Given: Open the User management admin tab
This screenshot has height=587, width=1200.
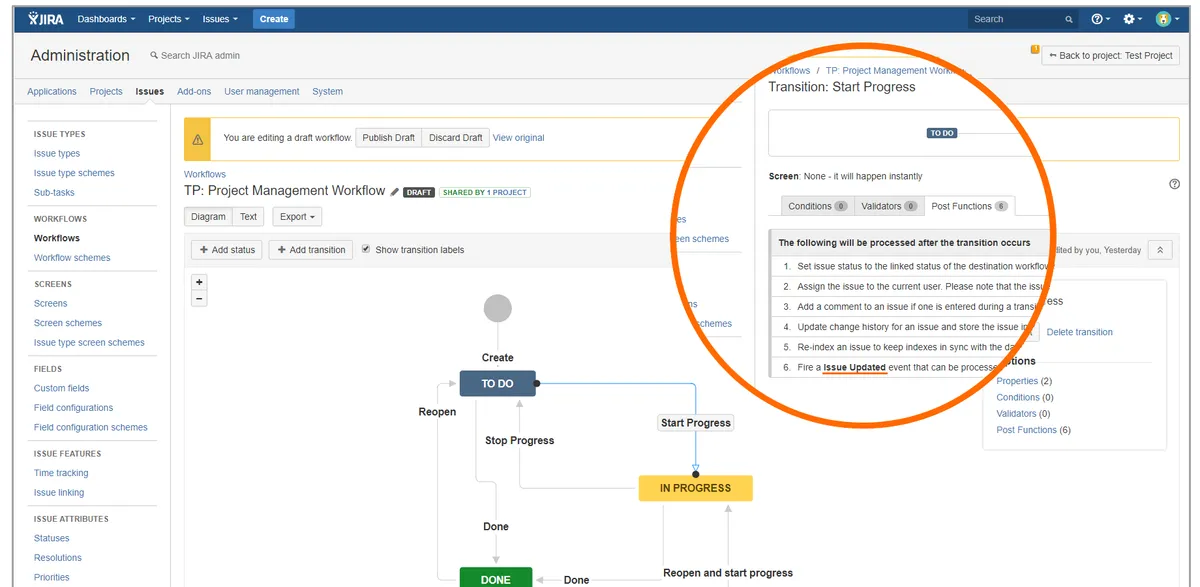Looking at the screenshot, I should tap(262, 91).
